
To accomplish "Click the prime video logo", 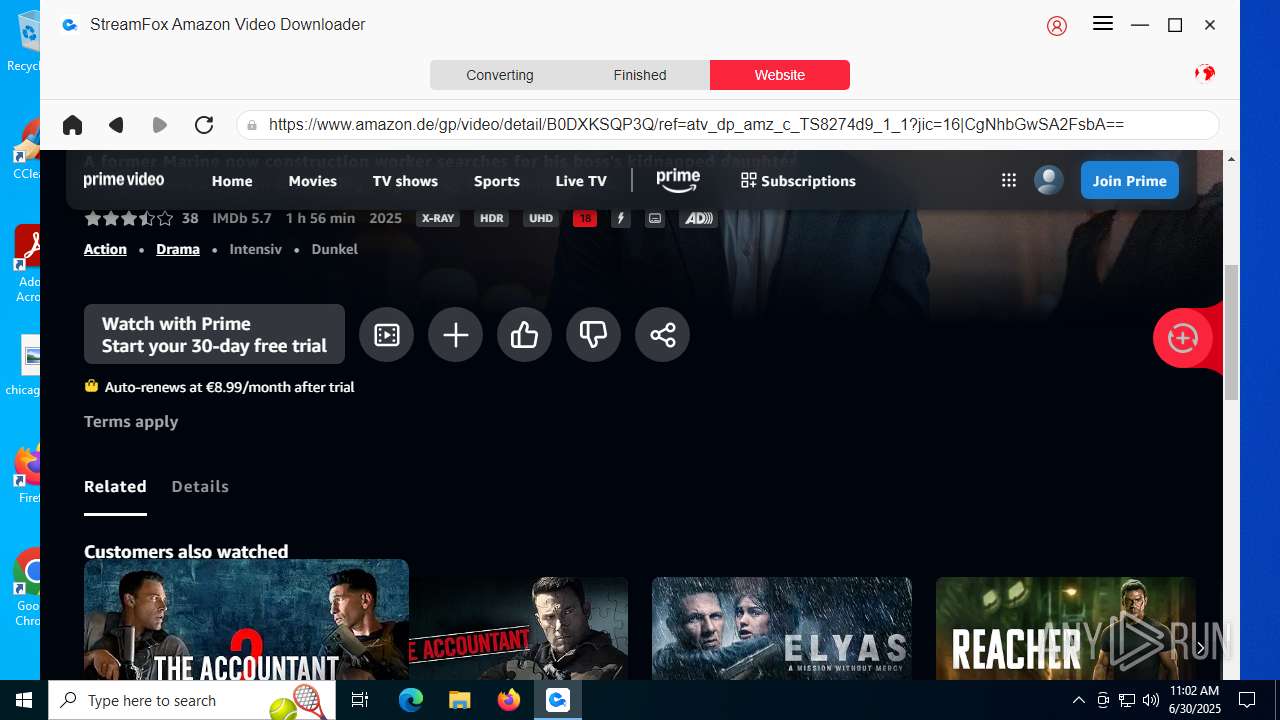I will [x=124, y=180].
